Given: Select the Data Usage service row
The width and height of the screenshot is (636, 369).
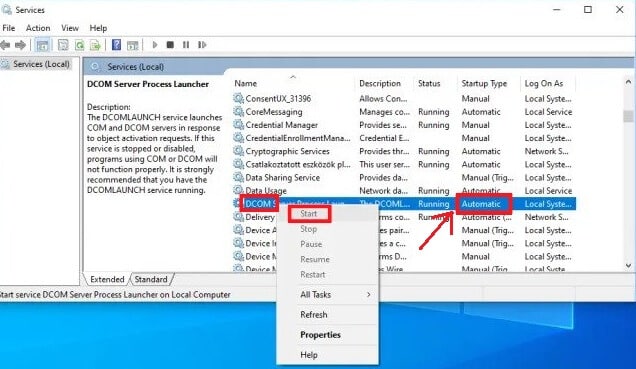Looking at the screenshot, I should point(404,191).
